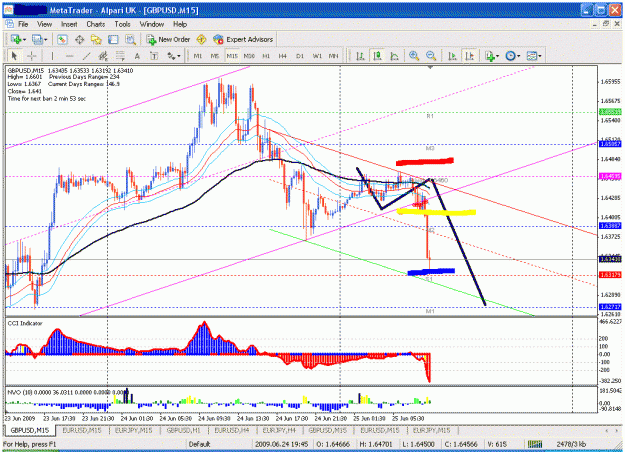Select the Horizontal Line drawing tool
The image size is (625, 452).
click(69, 56)
